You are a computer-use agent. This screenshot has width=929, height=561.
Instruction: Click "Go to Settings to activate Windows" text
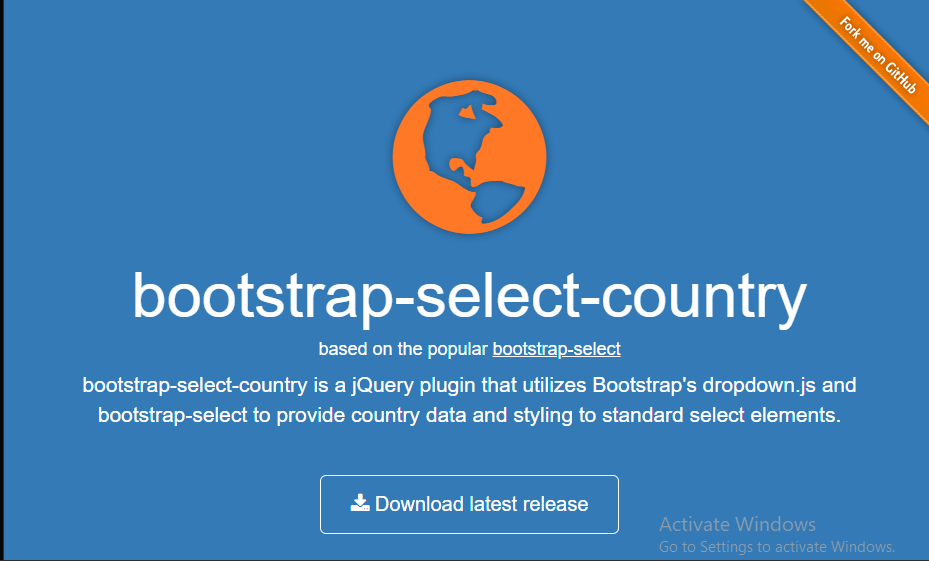tap(777, 546)
